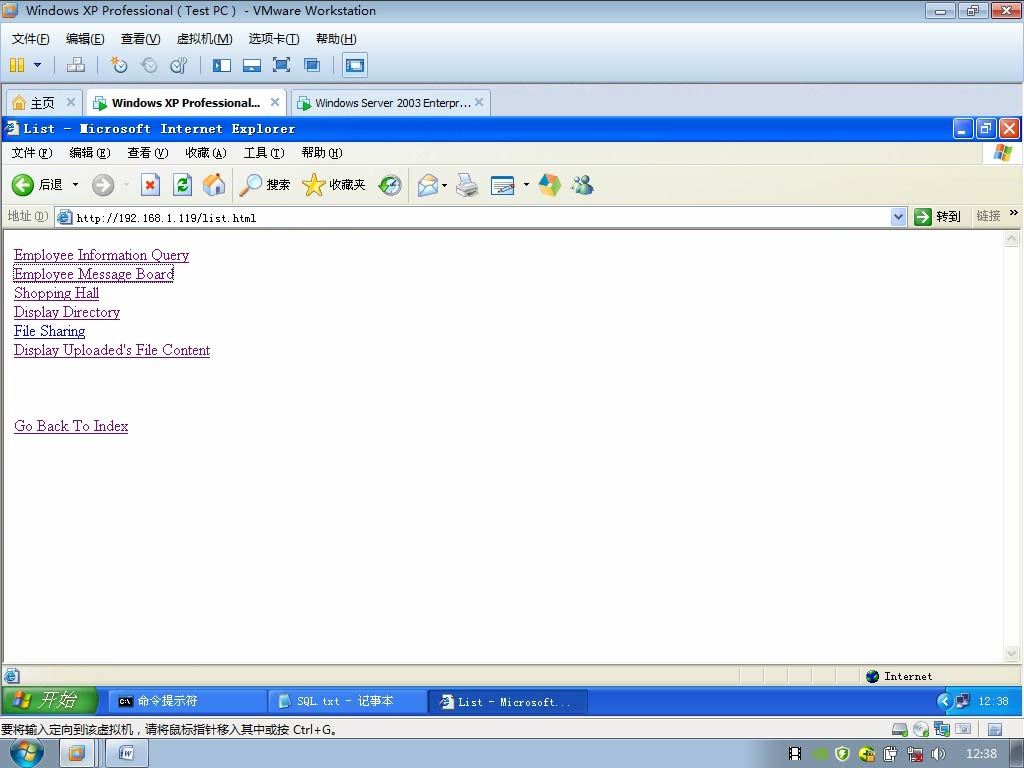Image resolution: width=1024 pixels, height=768 pixels.
Task: Open VMware 文件(F) menu
Action: 31,39
